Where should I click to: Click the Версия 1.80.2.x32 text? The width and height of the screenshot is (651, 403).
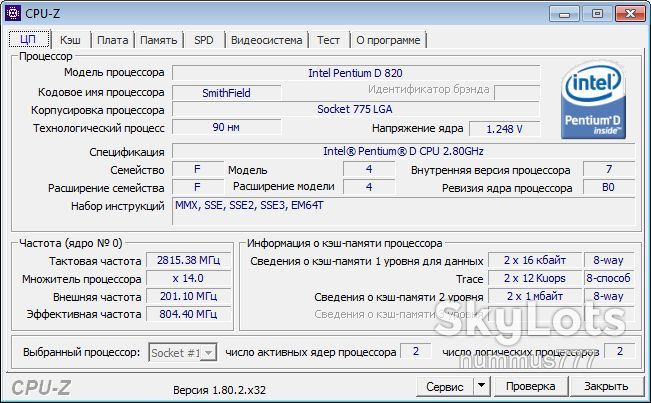(220, 390)
